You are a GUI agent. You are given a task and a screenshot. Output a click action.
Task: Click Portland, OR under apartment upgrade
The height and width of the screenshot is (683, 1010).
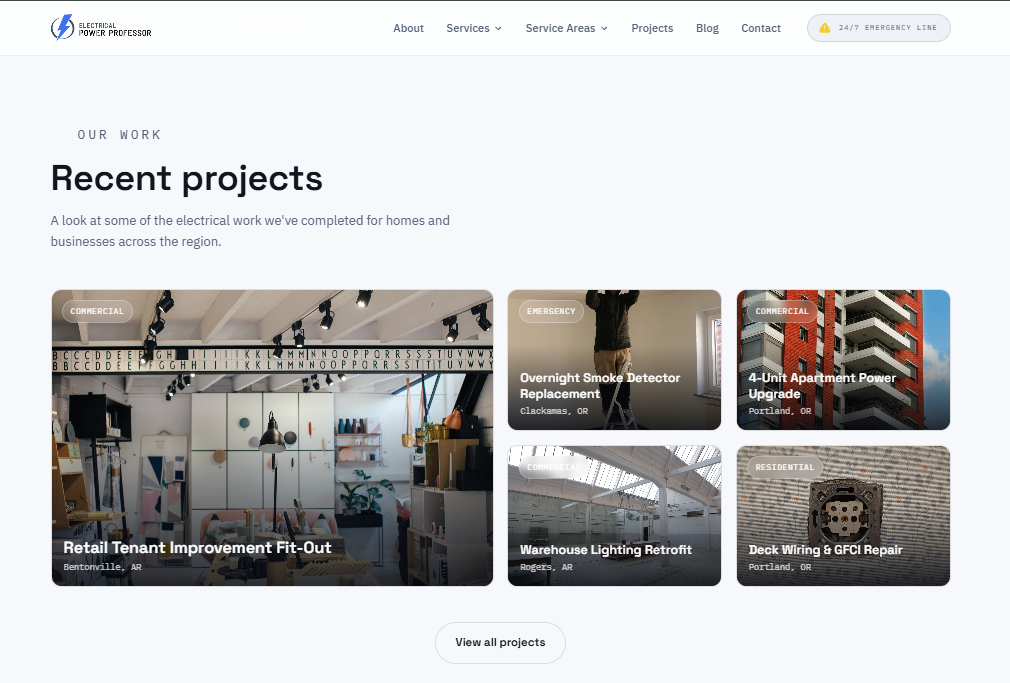point(779,411)
